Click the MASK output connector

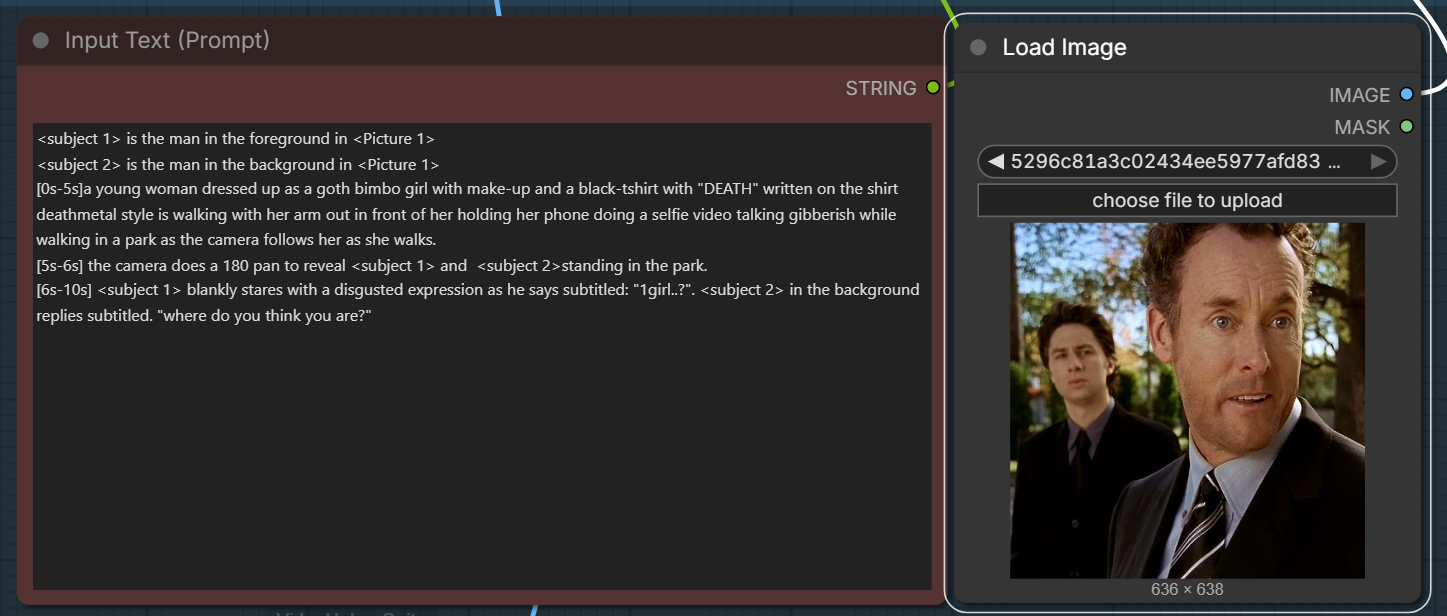[x=1406, y=127]
